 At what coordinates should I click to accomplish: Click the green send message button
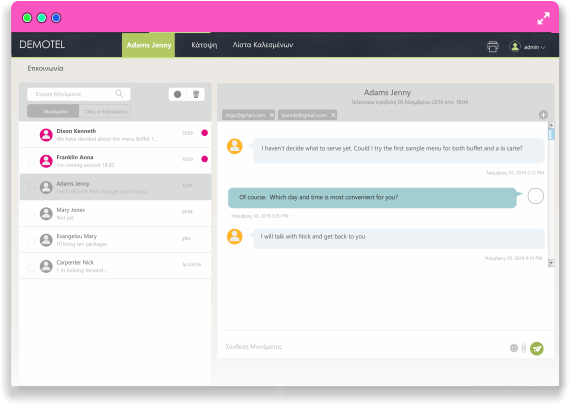coord(537,348)
